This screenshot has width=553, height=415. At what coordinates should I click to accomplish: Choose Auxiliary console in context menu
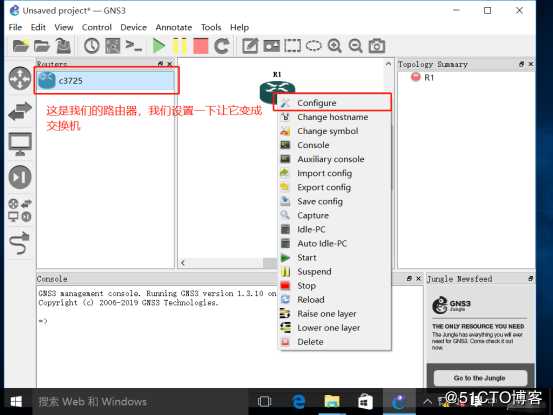click(335, 159)
